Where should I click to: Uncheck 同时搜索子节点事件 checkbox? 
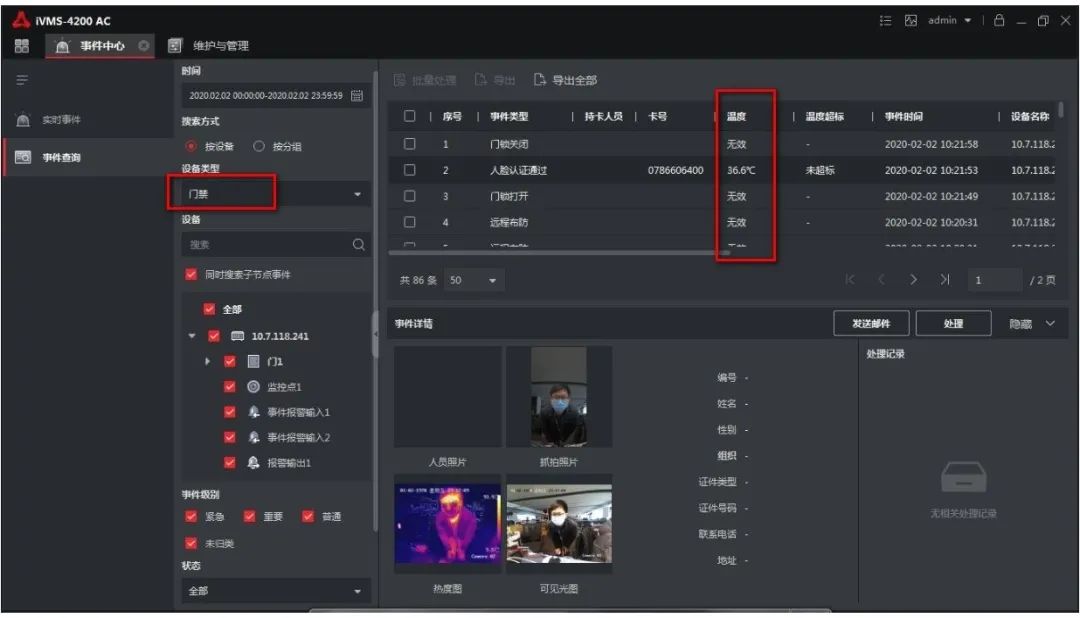point(191,274)
